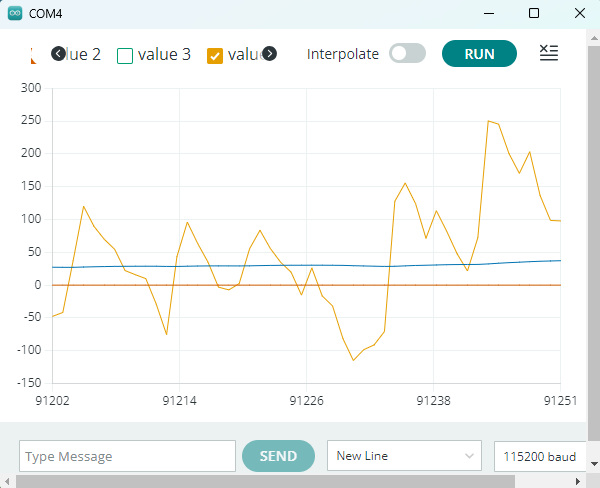This screenshot has height=488, width=600.
Task: Click the vertical scrollbar down arrow
Action: coord(592,466)
